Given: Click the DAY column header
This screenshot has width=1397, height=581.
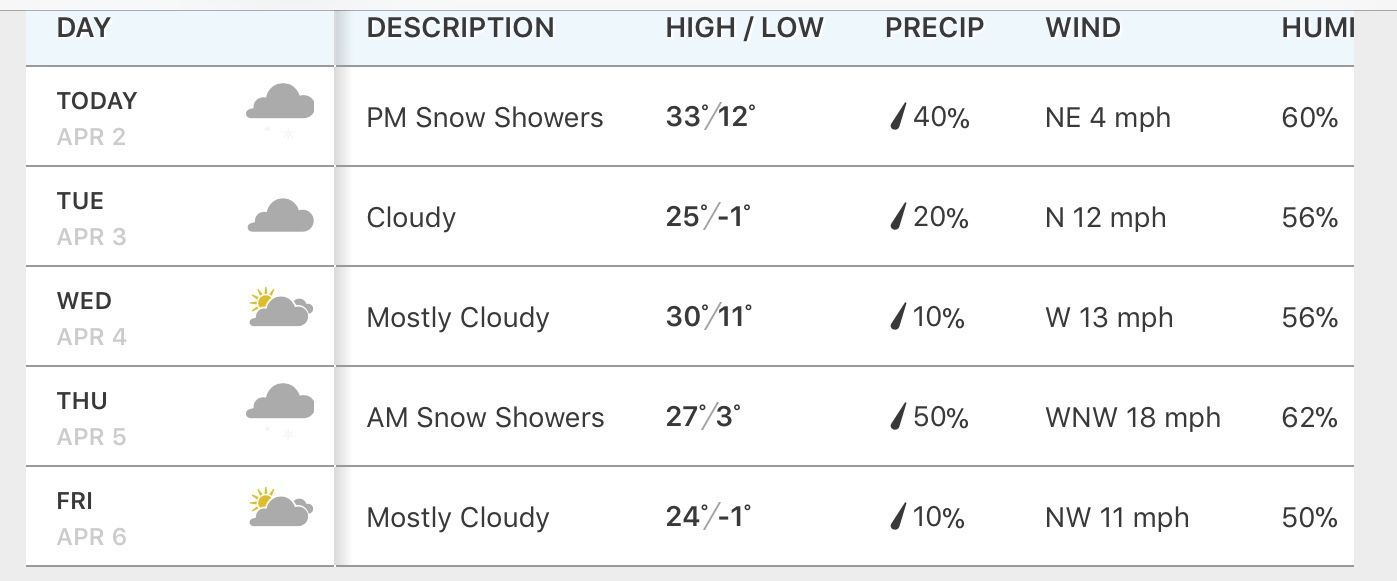Looking at the screenshot, I should tap(83, 28).
